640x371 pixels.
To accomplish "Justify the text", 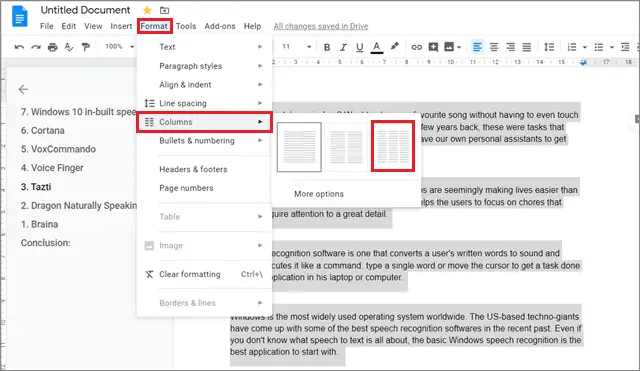I will click(x=527, y=47).
